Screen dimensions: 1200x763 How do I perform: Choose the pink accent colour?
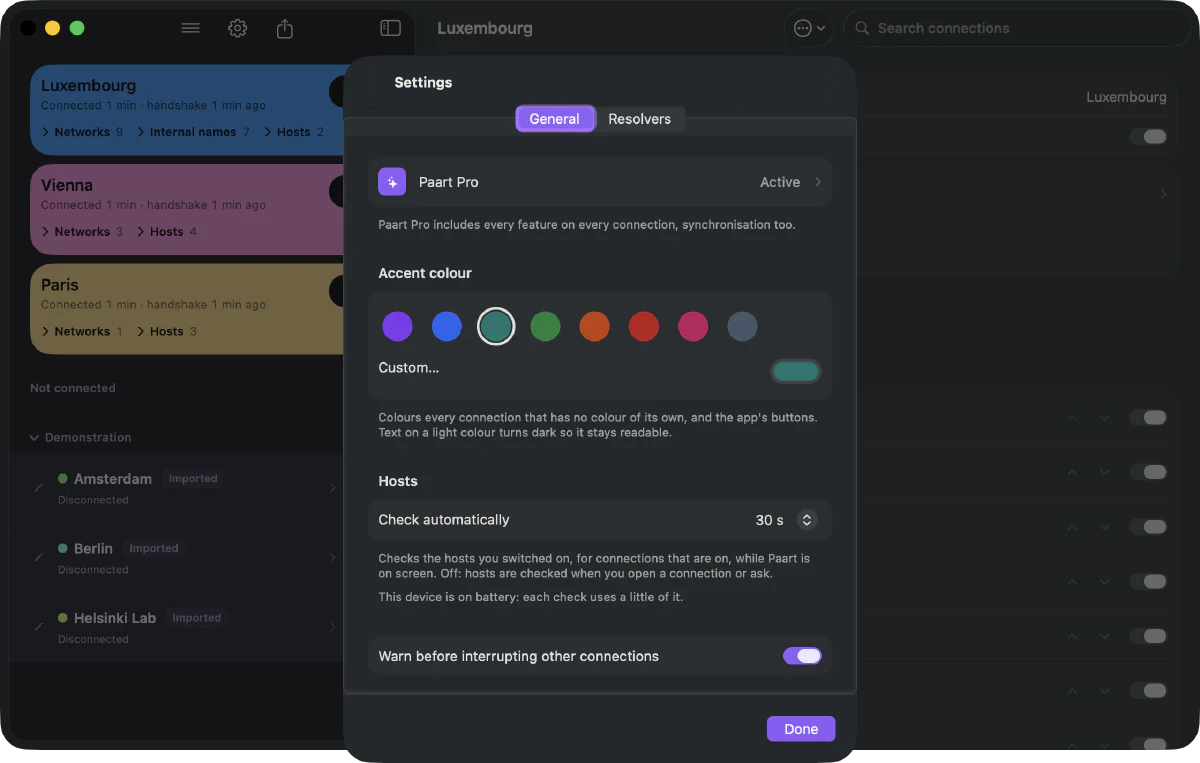(x=693, y=326)
